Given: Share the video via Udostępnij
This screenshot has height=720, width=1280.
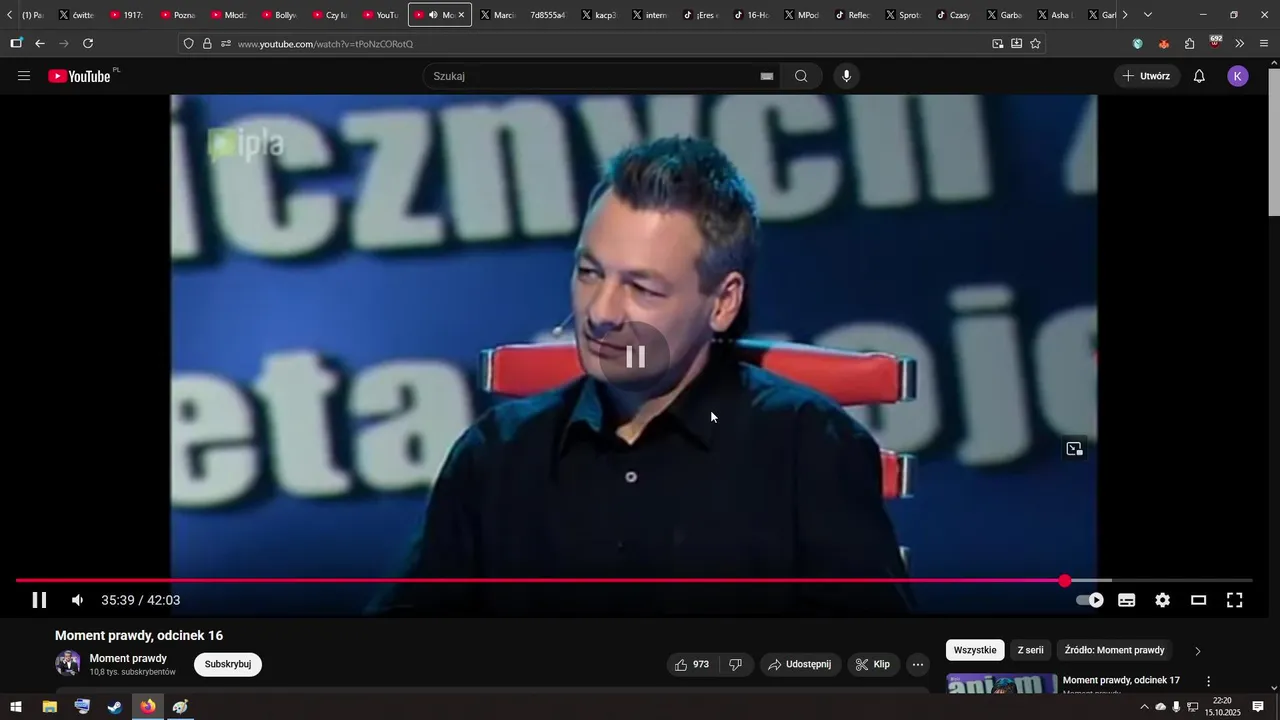Looking at the screenshot, I should [800, 664].
